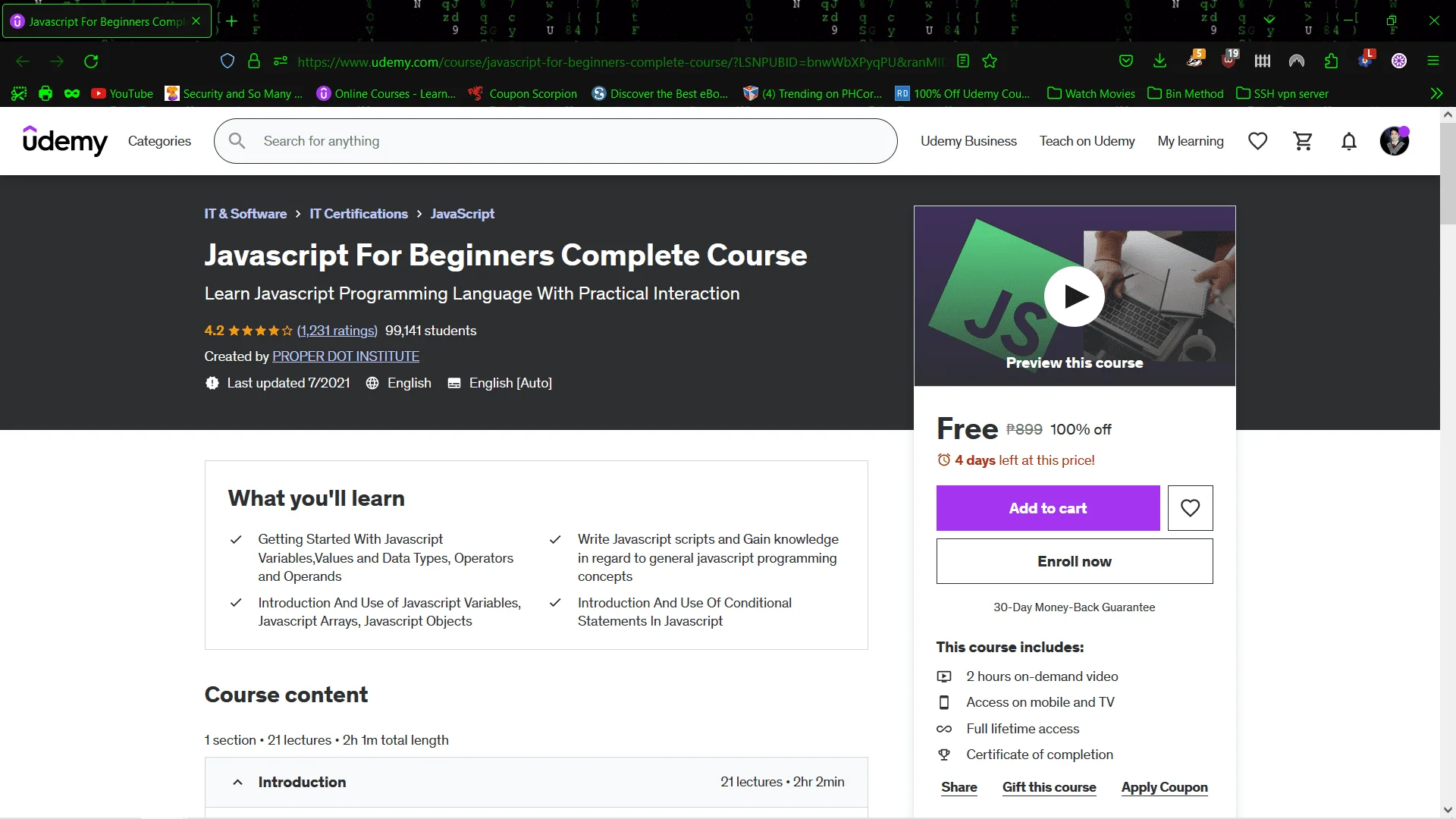Open the Bin Method bookmark folder

coord(1185,93)
